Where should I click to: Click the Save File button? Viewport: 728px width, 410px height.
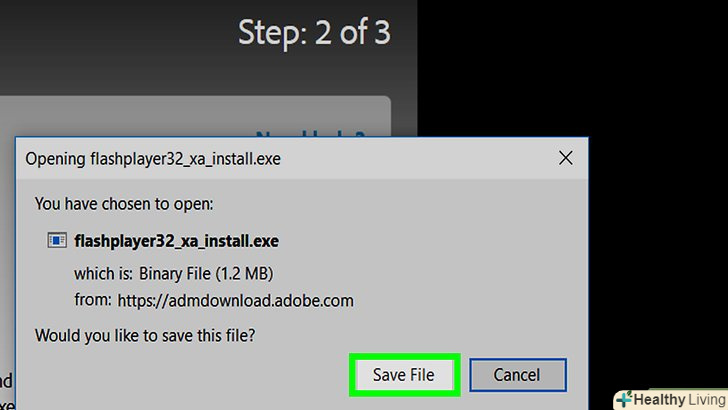[x=404, y=375]
